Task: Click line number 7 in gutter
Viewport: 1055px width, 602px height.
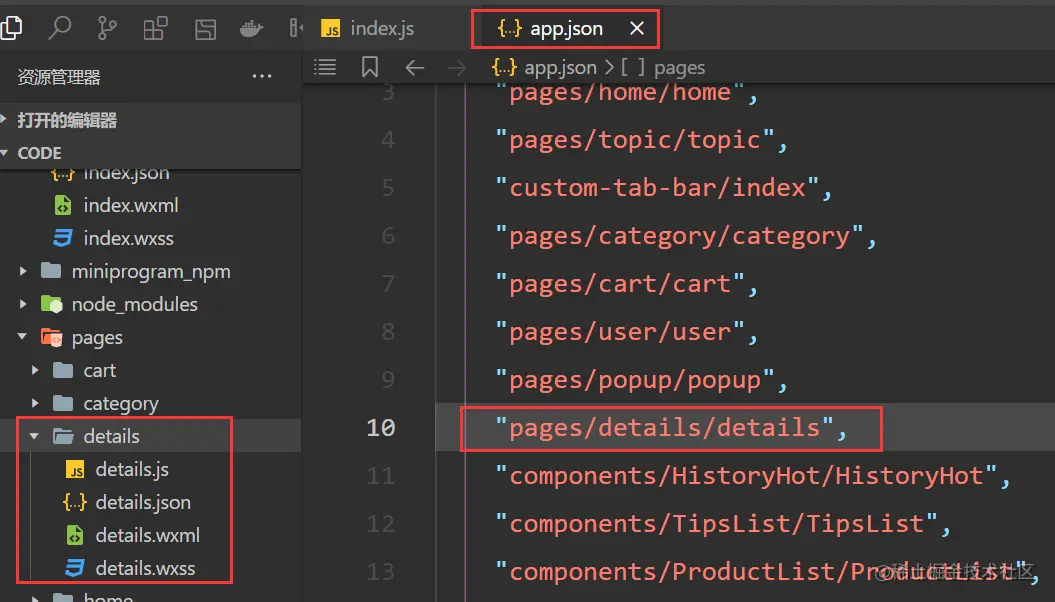Action: pyautogui.click(x=388, y=284)
